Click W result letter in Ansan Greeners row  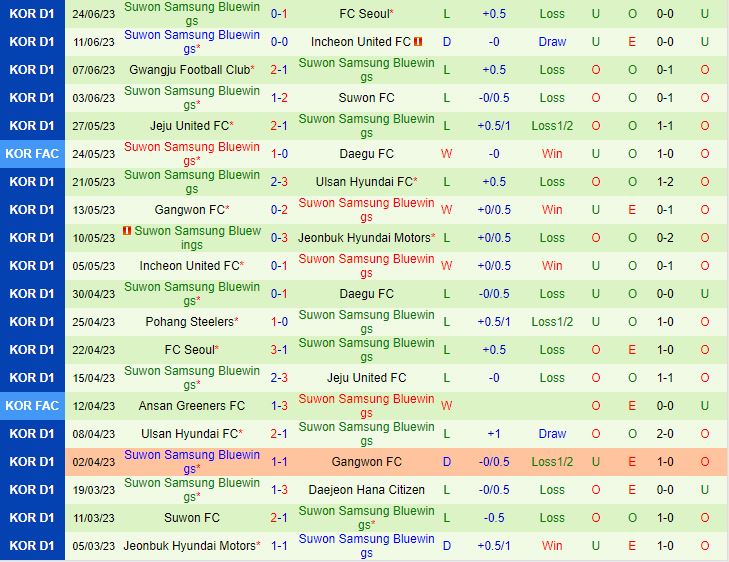coord(446,405)
